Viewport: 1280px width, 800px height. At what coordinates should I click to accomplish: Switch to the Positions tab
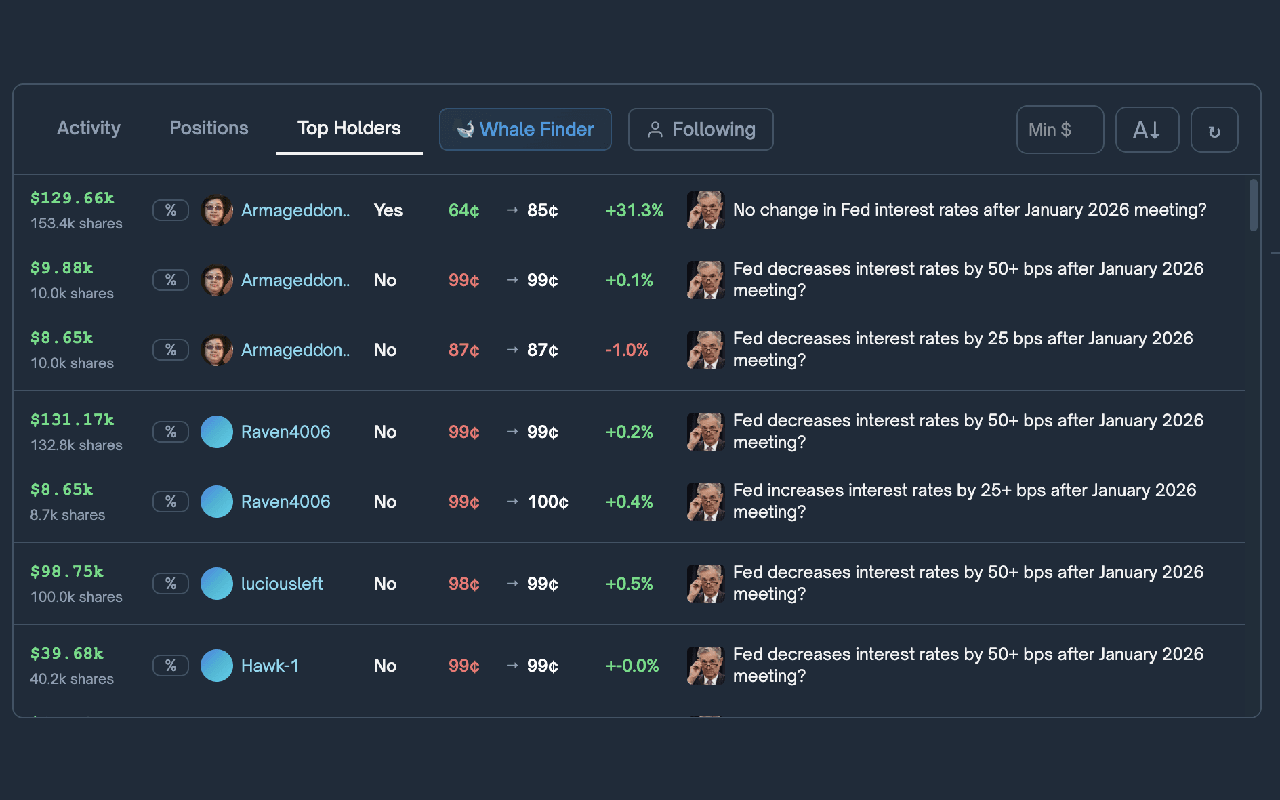pos(209,128)
